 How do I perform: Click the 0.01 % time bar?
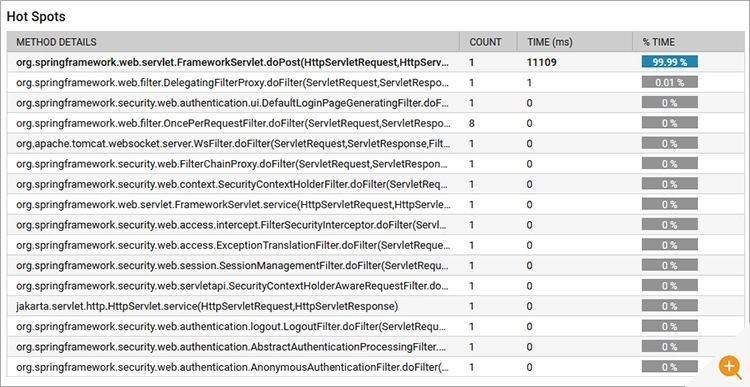pyautogui.click(x=670, y=82)
